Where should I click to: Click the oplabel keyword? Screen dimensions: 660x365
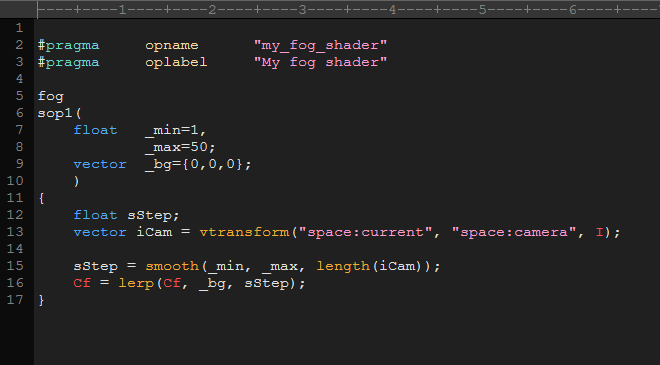point(176,62)
